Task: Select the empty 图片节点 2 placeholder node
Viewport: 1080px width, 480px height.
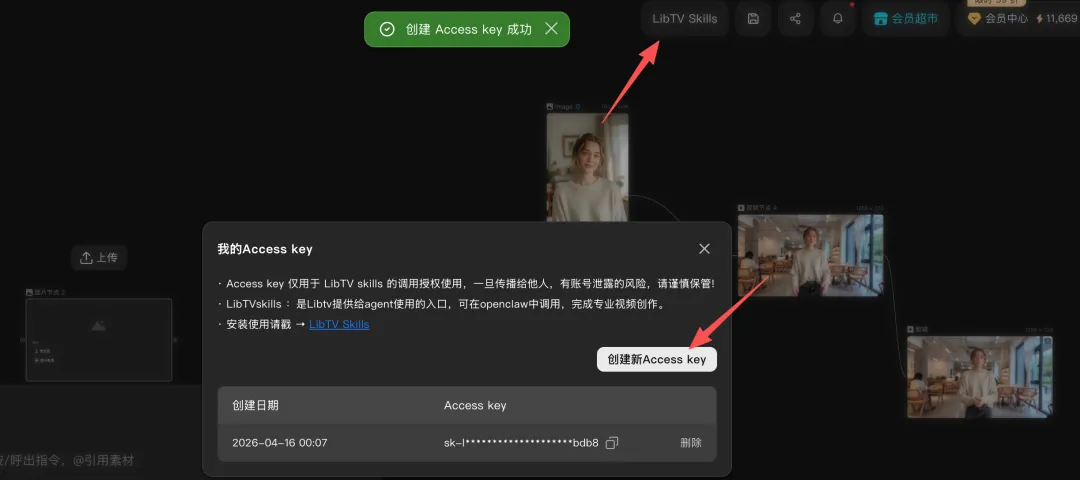Action: [98, 340]
